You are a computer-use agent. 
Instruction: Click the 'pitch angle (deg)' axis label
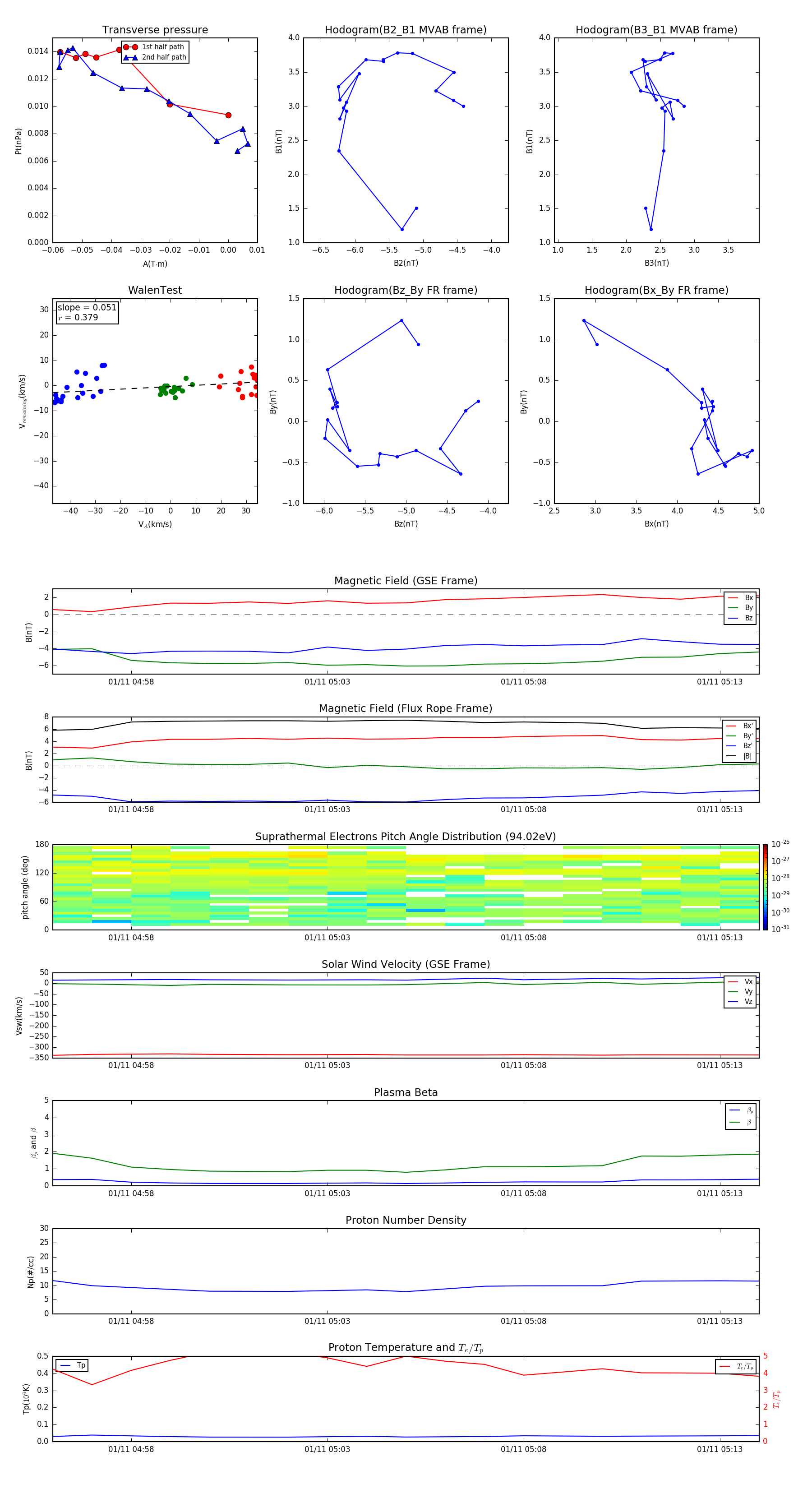(25, 887)
